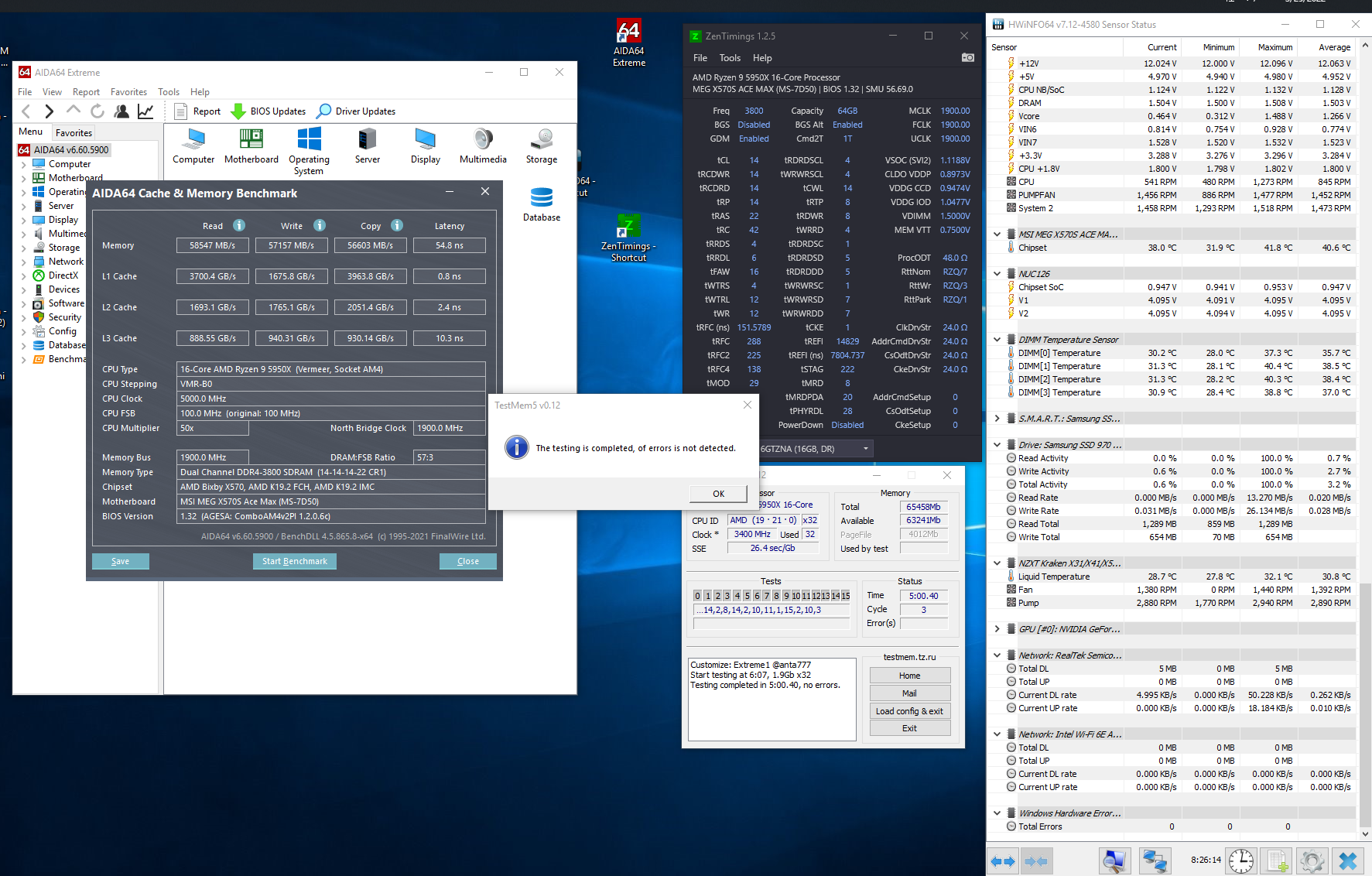Open the AIDA64 user/remote icon in toolbar
This screenshot has width=1372, height=876.
[x=121, y=111]
